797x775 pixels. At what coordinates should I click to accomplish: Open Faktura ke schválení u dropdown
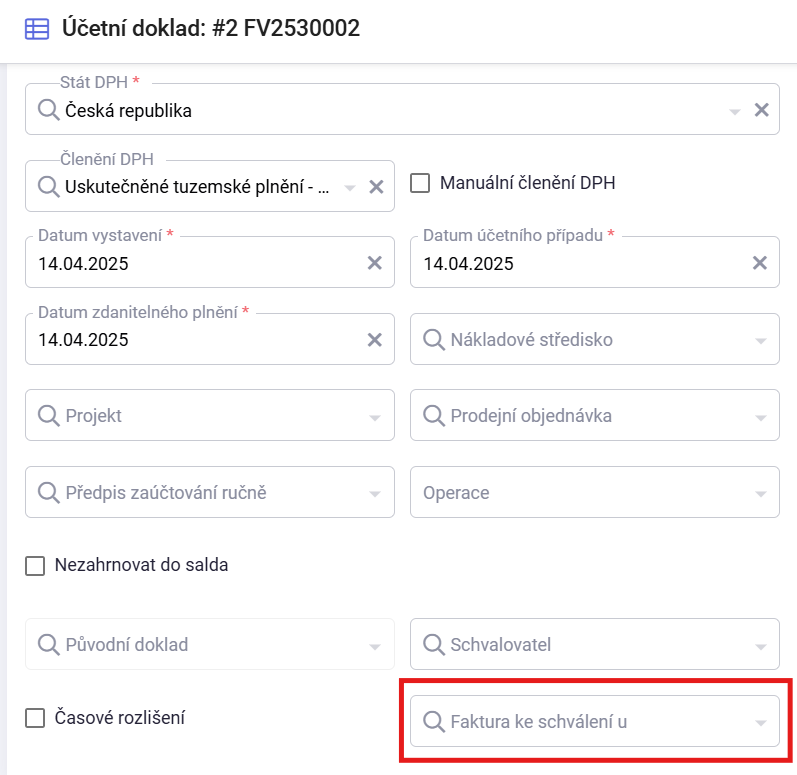click(595, 721)
